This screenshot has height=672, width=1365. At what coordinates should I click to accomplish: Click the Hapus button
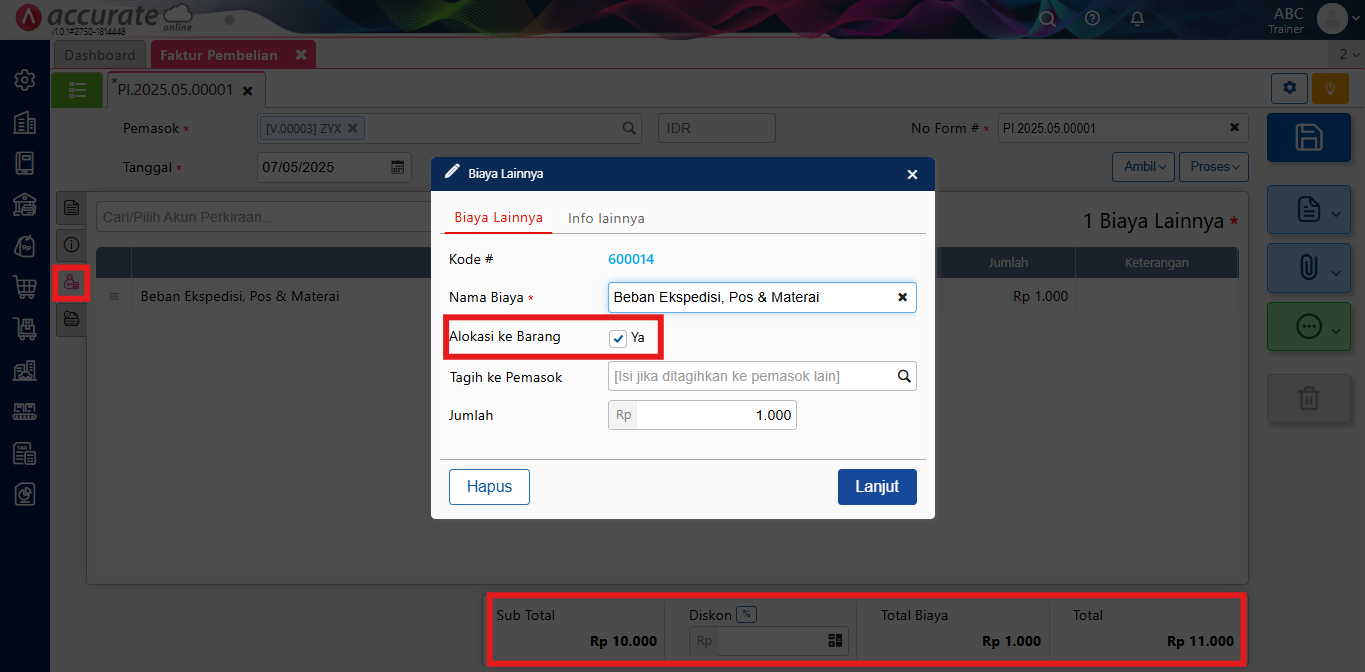coord(489,487)
